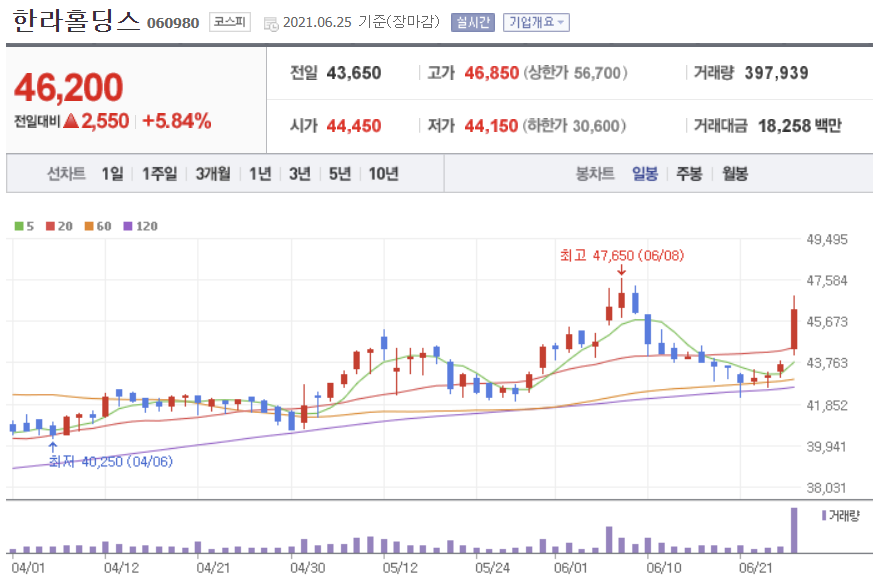Viewport: 873px width, 581px height.
Task: Select the 1주일 line chart tab
Action: pos(159,174)
